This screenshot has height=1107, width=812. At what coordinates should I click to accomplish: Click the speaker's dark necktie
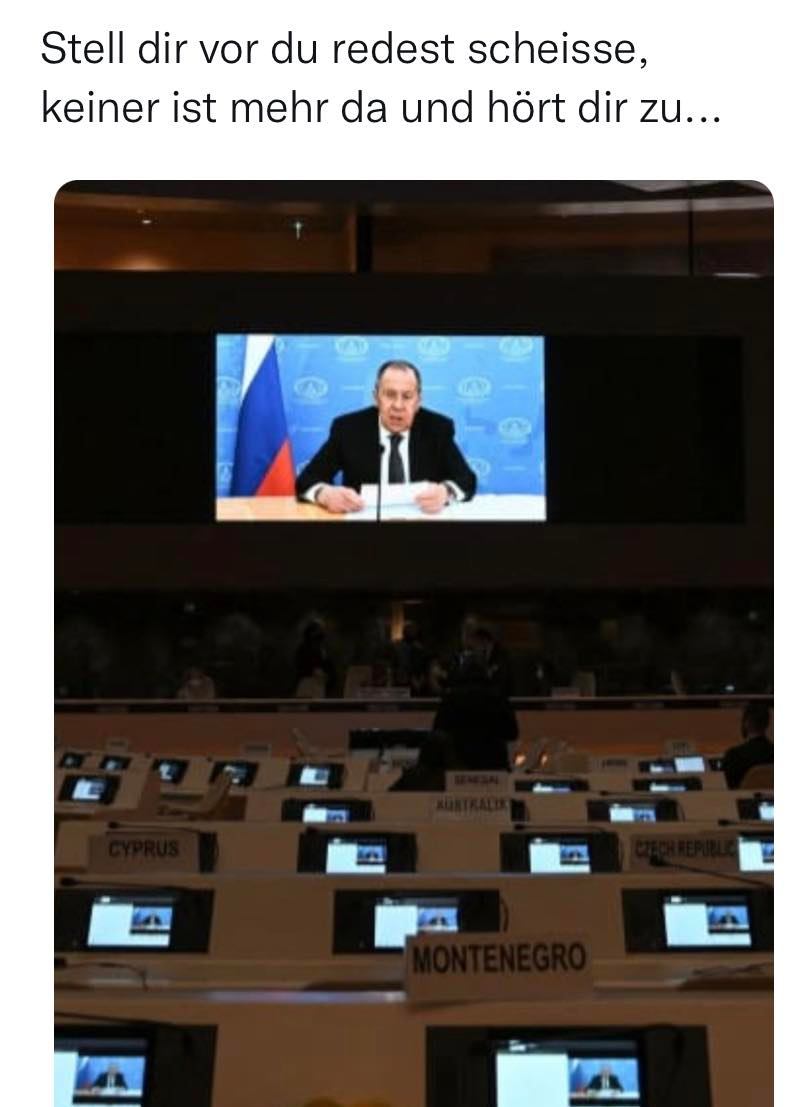point(395,459)
